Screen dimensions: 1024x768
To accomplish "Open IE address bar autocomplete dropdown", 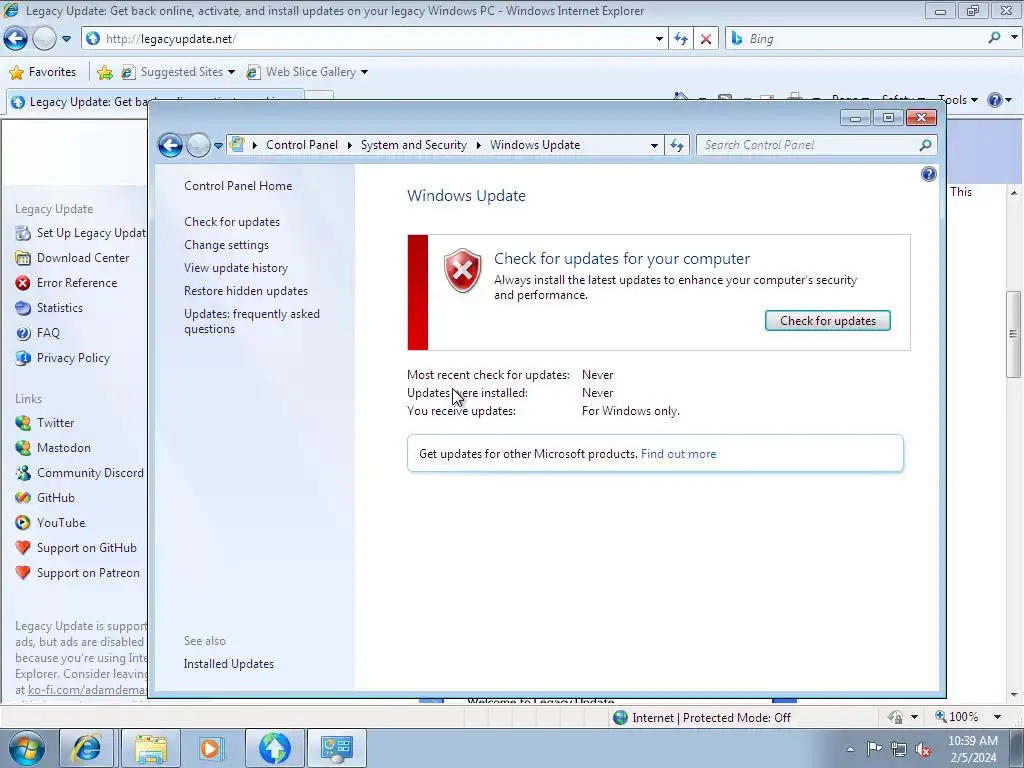I will click(x=659, y=39).
